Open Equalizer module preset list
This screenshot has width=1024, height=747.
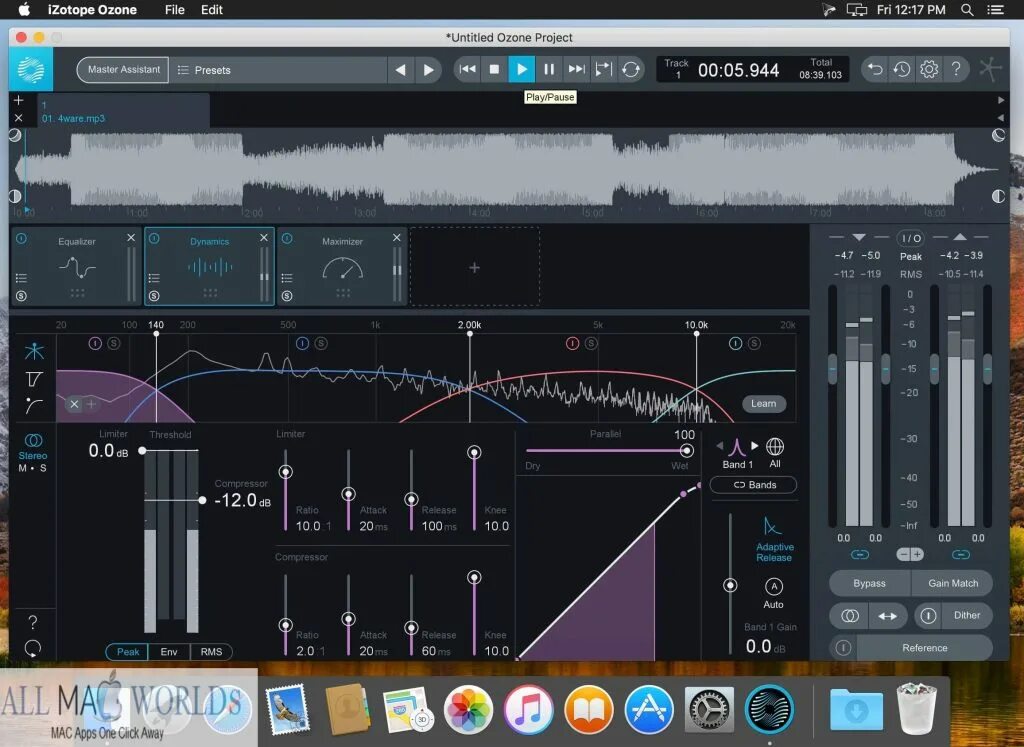pyautogui.click(x=22, y=278)
